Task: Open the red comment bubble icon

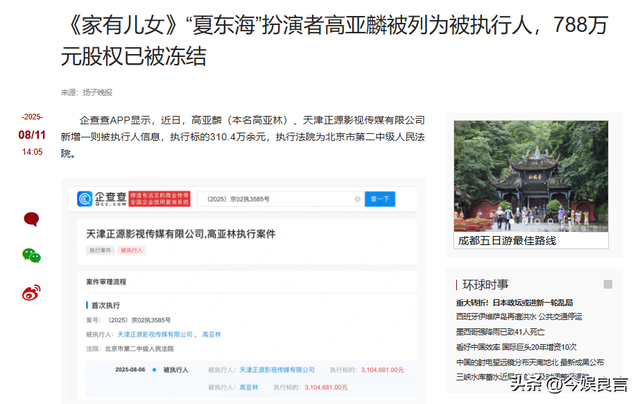Action: point(31,219)
